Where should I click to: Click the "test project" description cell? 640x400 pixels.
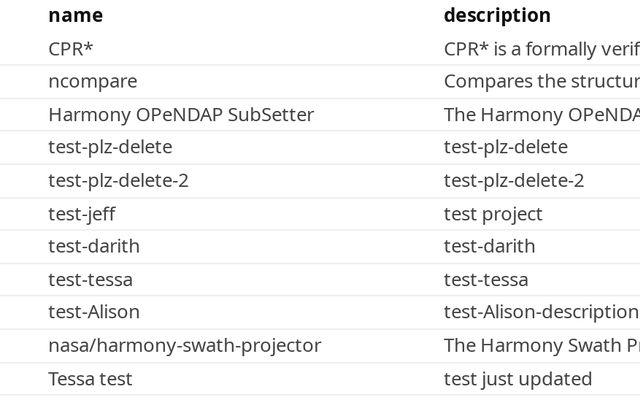pos(493,214)
